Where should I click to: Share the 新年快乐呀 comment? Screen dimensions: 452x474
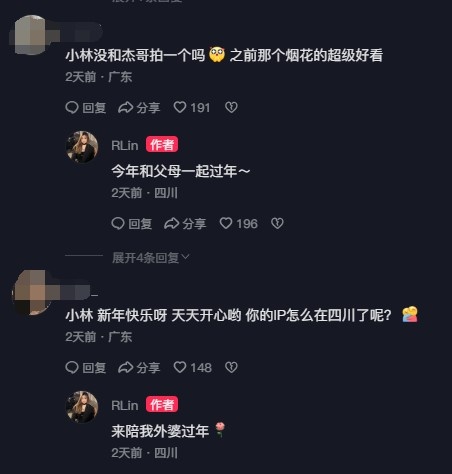tap(139, 367)
